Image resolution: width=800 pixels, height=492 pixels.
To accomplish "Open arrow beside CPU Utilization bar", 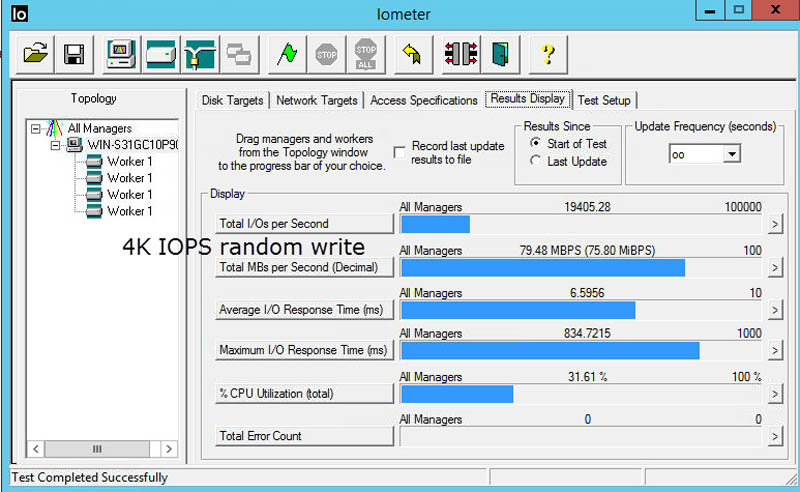I will click(x=775, y=393).
